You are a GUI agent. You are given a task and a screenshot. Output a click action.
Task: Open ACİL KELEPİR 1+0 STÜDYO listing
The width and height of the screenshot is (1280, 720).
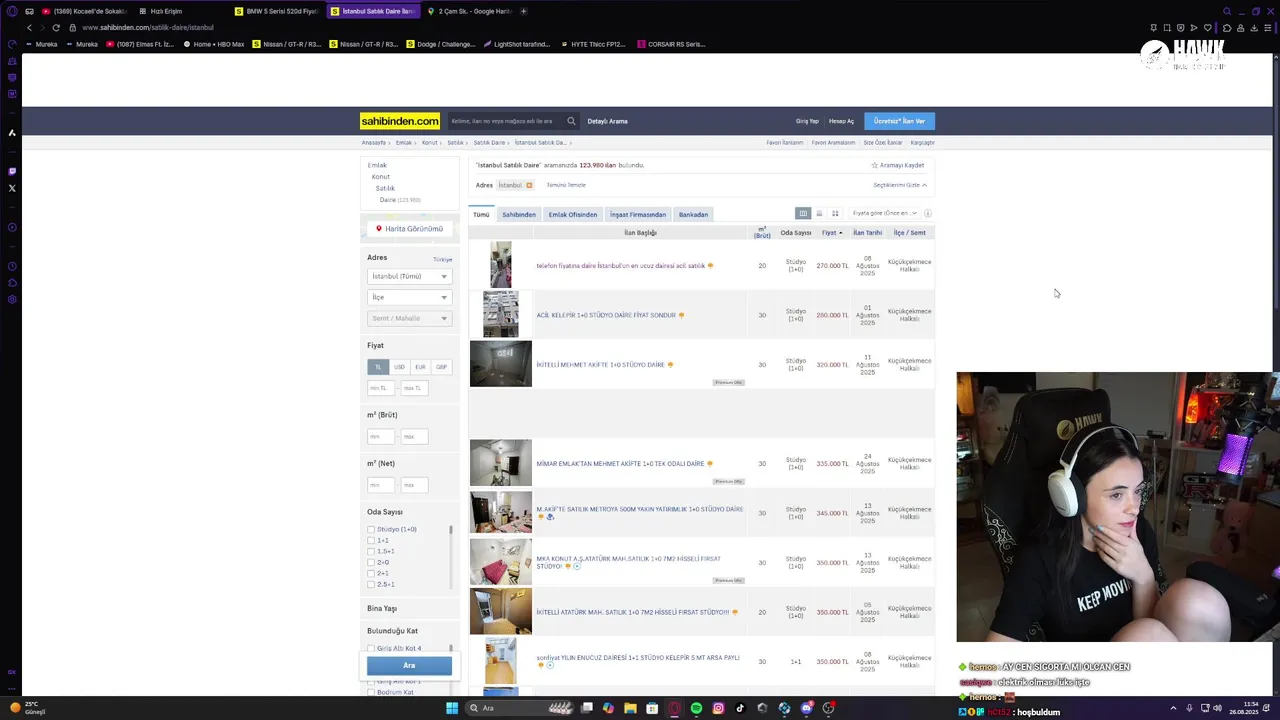coord(606,315)
